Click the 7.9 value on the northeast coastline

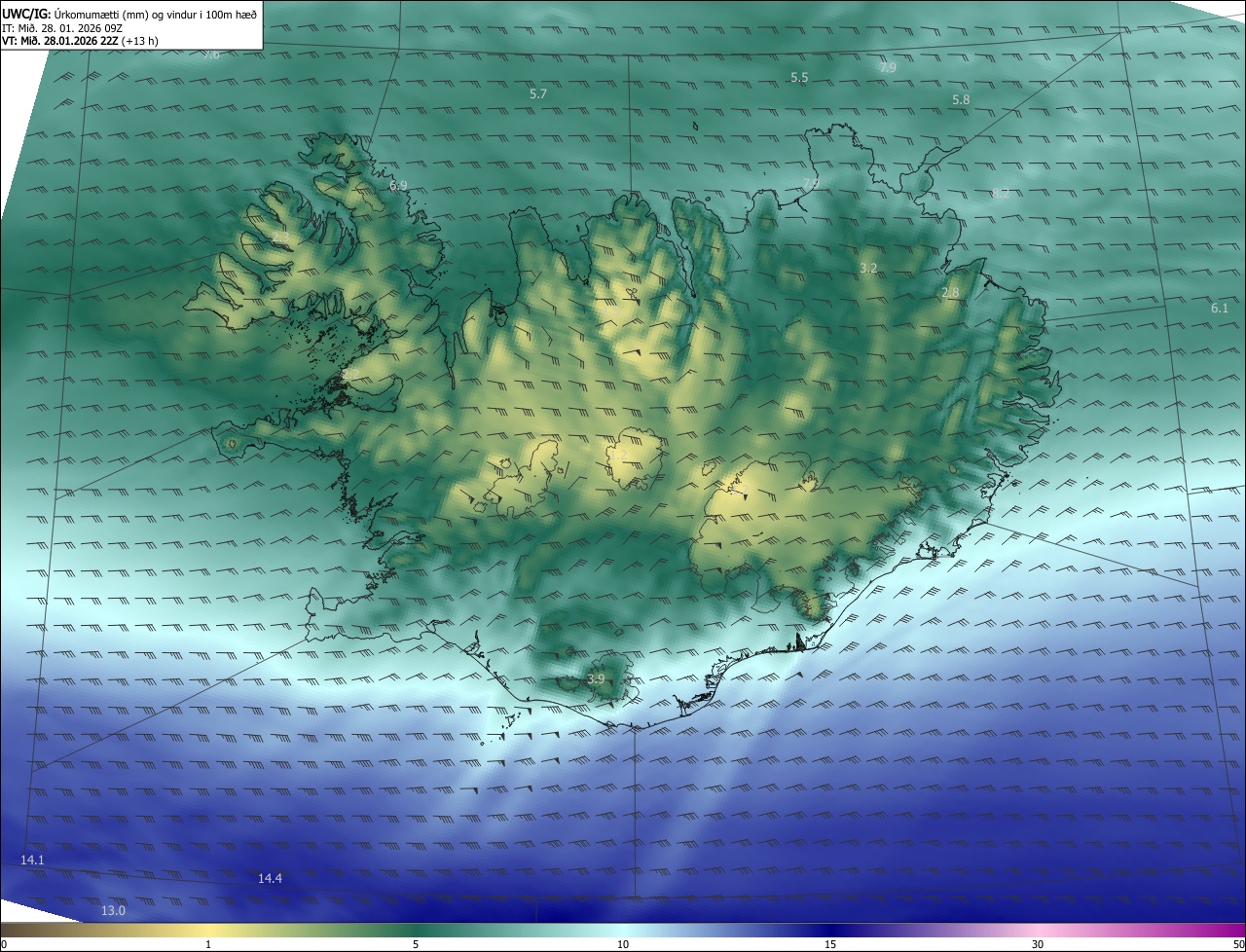pyautogui.click(x=810, y=183)
